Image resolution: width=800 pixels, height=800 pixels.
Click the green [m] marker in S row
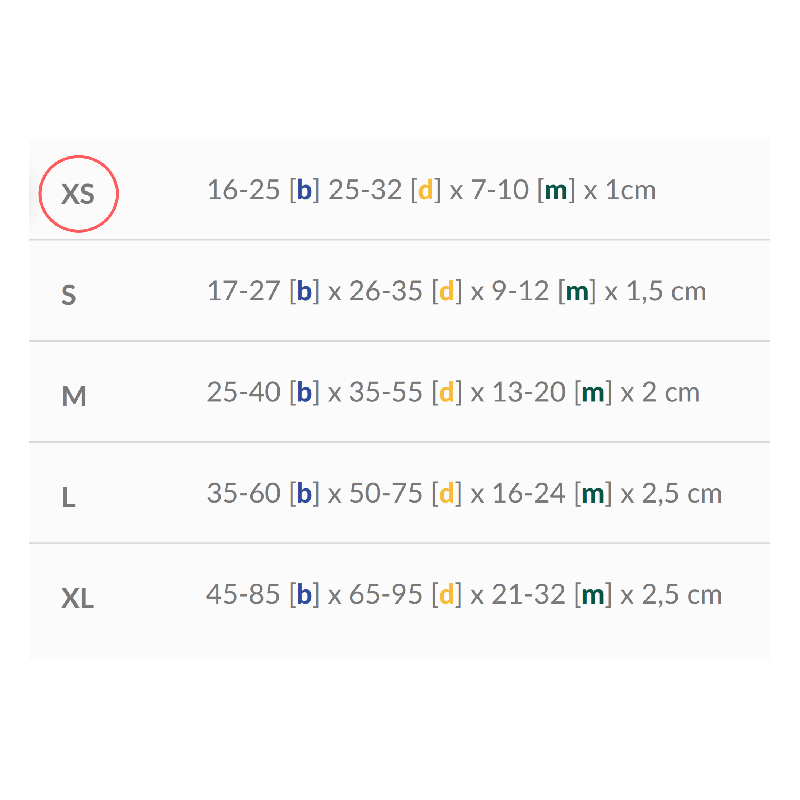tap(577, 291)
